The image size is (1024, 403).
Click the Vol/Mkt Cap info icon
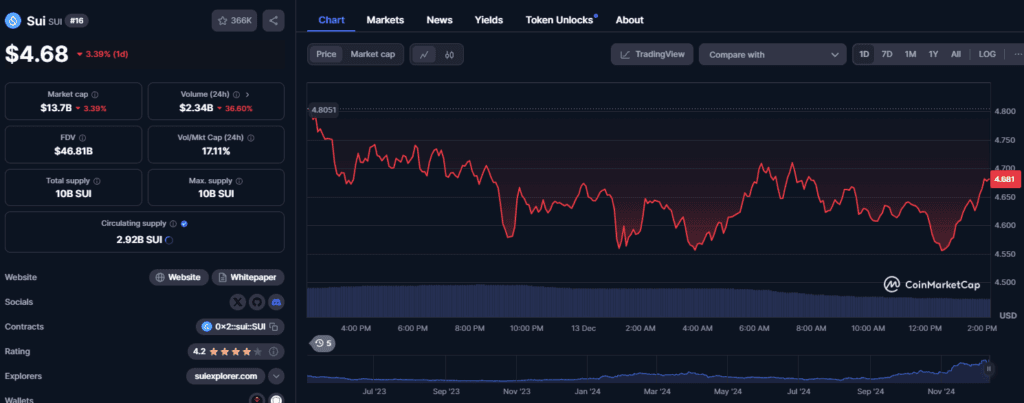[x=251, y=138]
